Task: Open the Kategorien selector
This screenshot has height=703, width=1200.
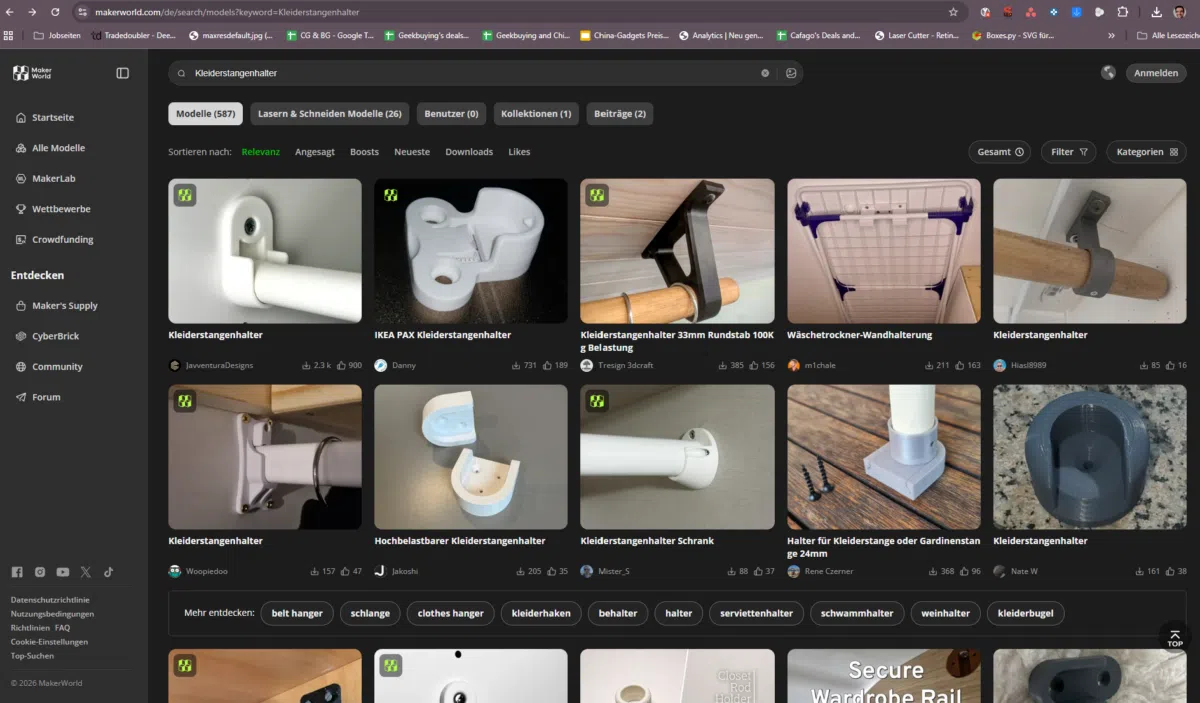Action: 1146,152
